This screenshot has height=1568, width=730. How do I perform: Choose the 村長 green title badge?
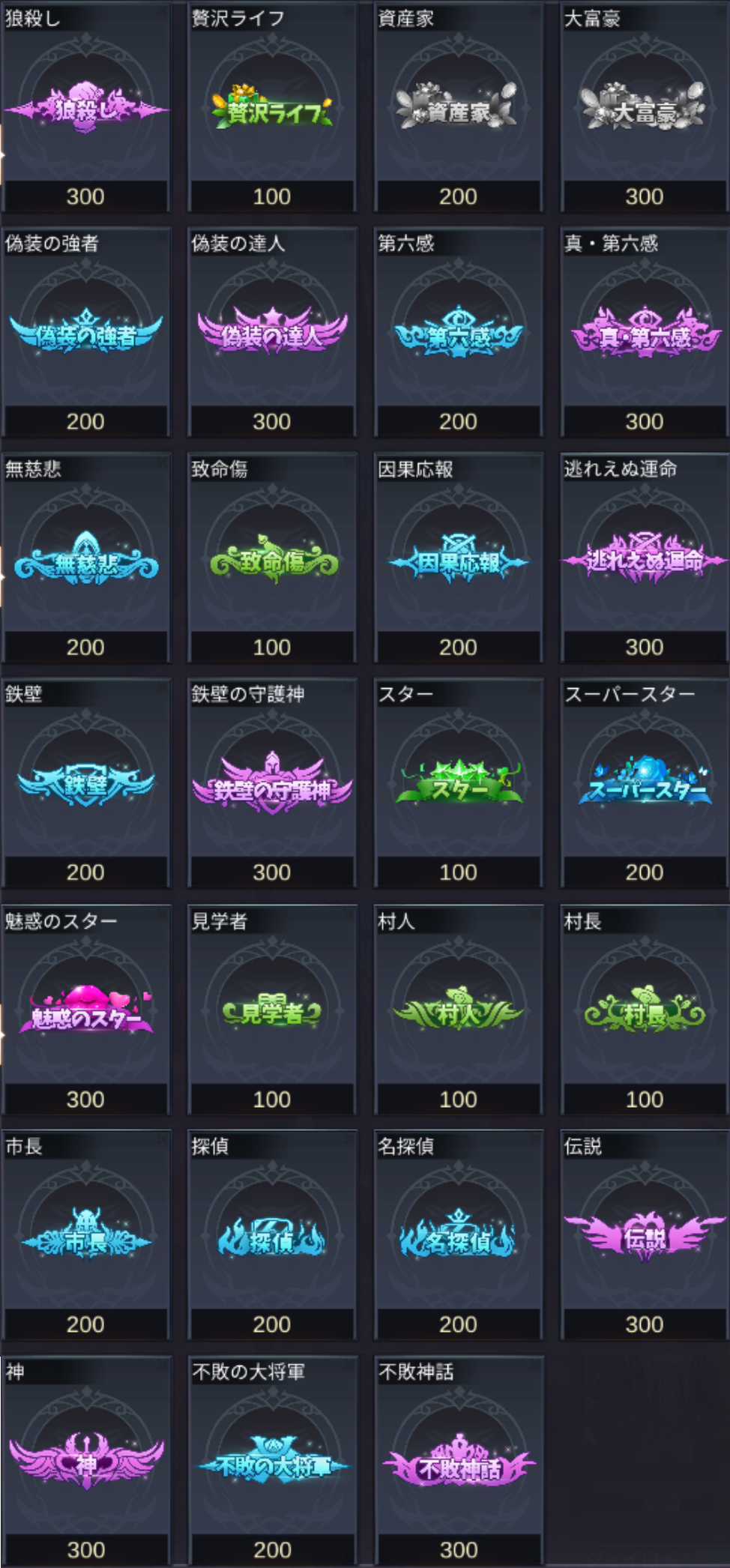pos(645,1012)
